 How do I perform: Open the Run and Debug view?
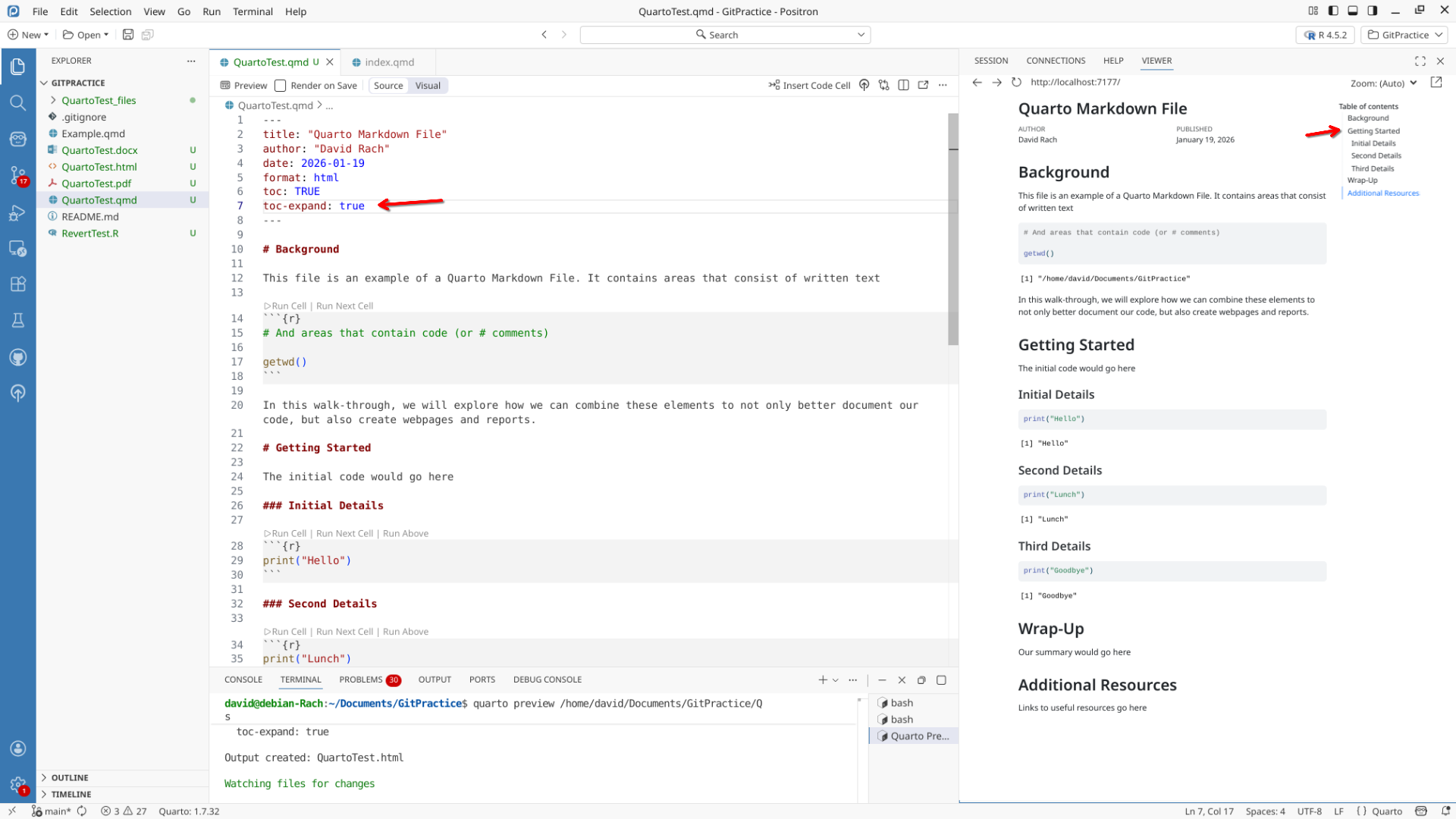point(17,213)
